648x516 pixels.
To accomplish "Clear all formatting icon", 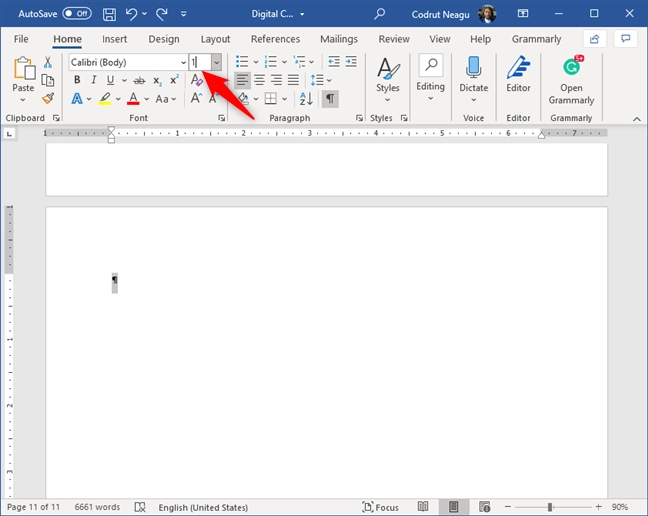I will pyautogui.click(x=196, y=80).
